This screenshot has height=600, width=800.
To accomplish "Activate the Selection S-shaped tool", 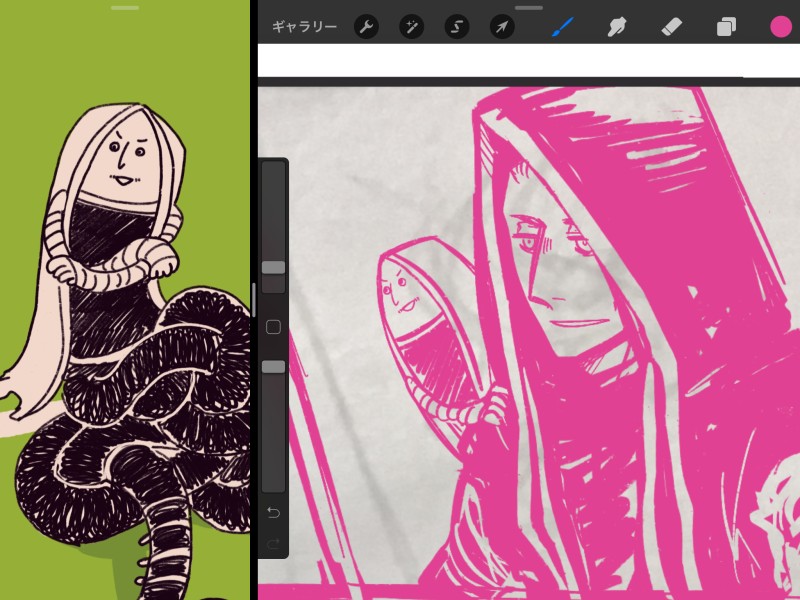I will pyautogui.click(x=457, y=27).
